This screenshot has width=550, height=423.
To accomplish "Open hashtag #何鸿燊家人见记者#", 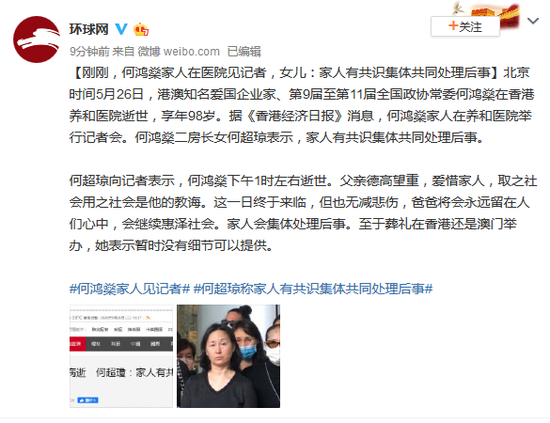I will [129, 289].
